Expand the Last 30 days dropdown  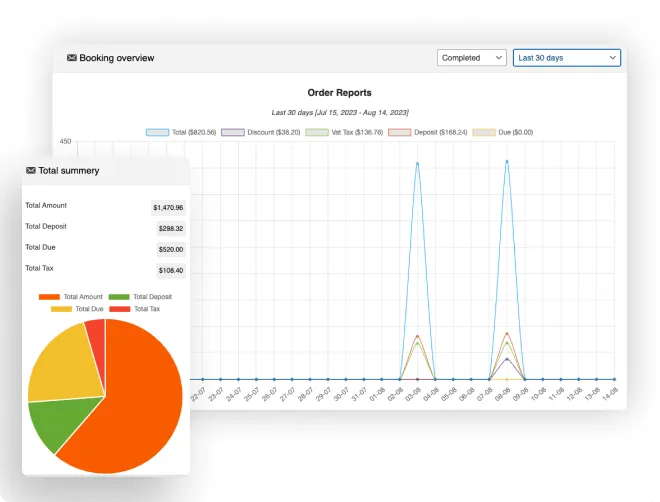[566, 58]
